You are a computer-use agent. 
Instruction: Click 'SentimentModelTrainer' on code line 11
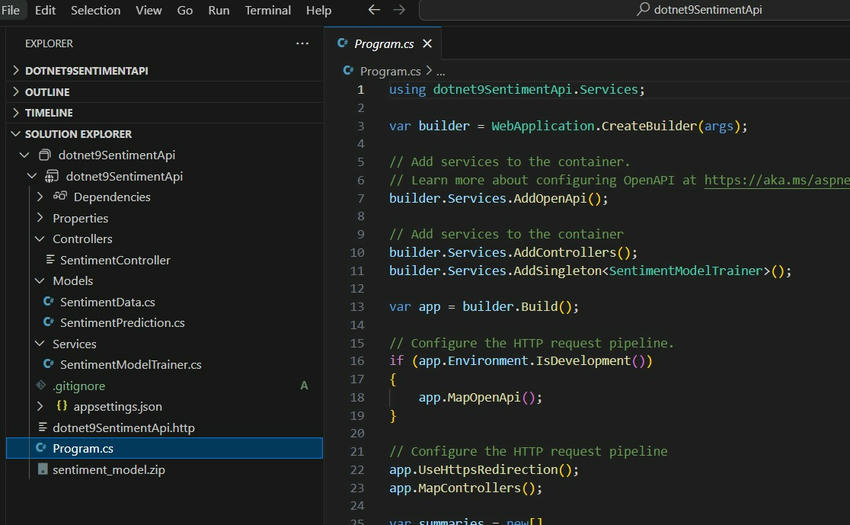click(686, 271)
